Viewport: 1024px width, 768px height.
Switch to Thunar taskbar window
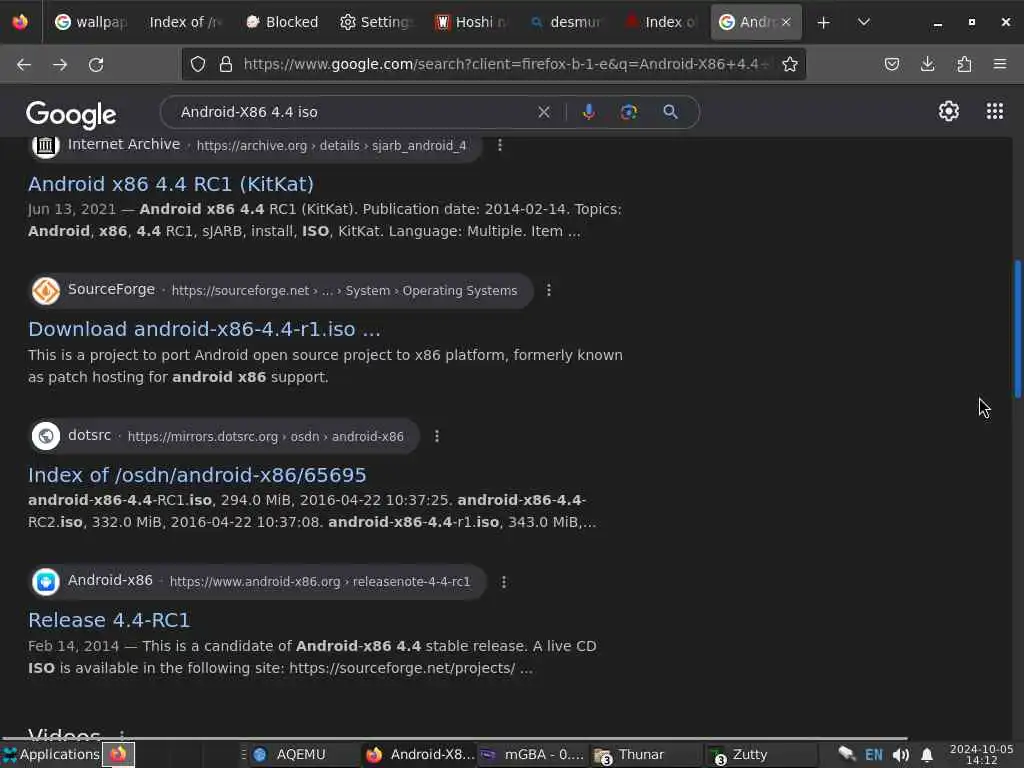click(x=645, y=754)
